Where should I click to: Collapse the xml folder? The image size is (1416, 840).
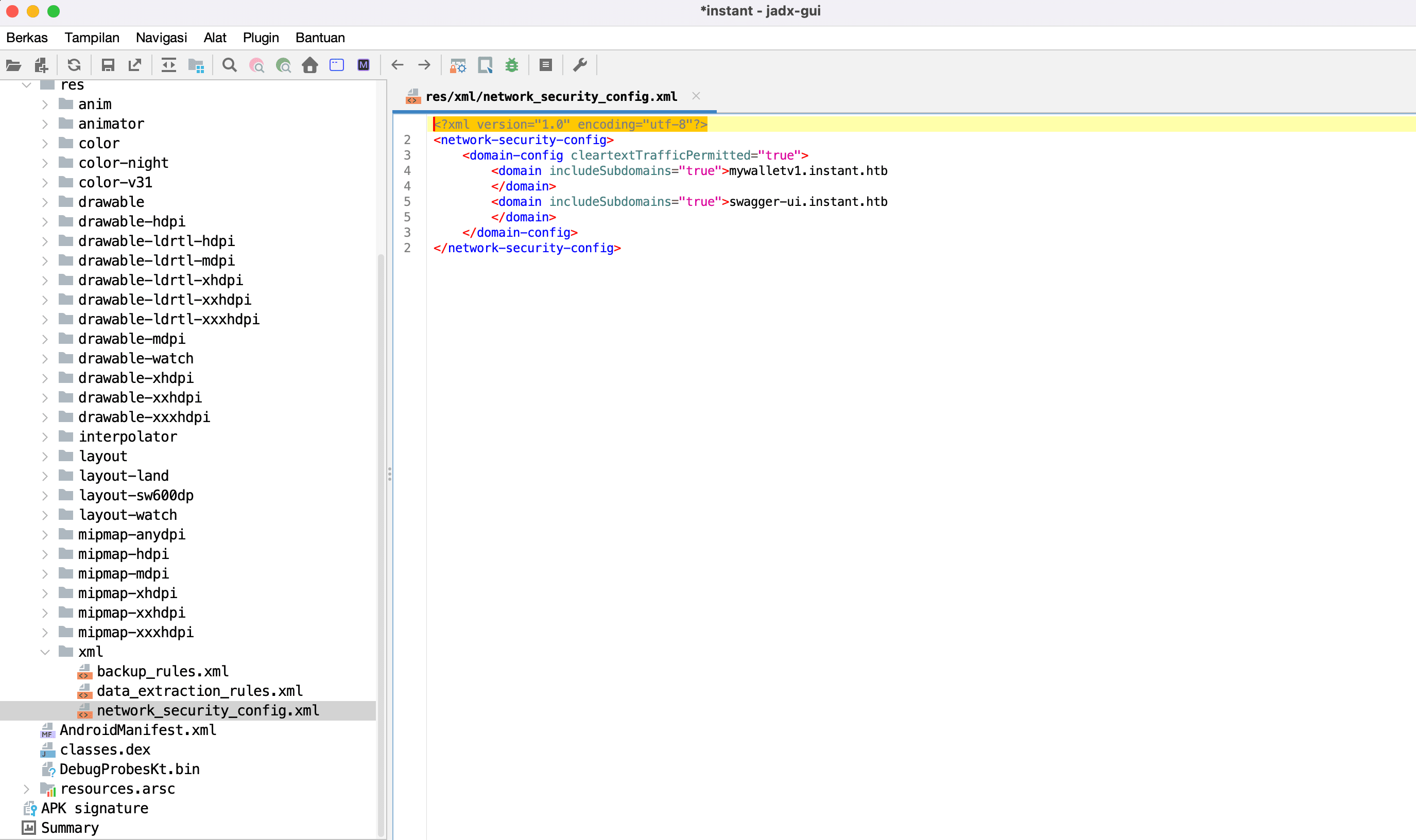point(45,652)
